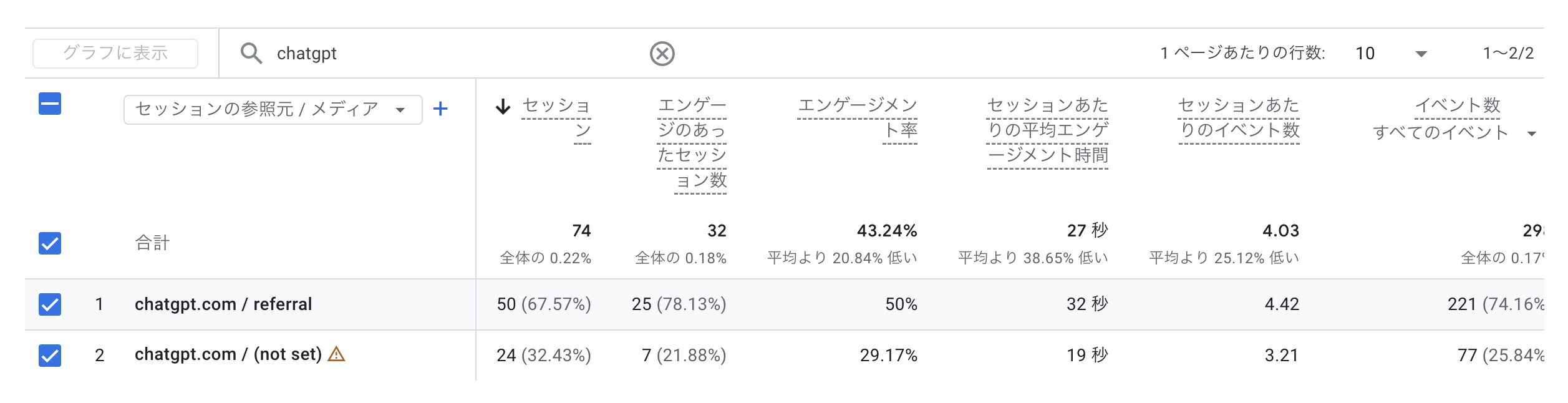
Task: Select the chatgpt.com / referral row text
Action: coord(223,304)
